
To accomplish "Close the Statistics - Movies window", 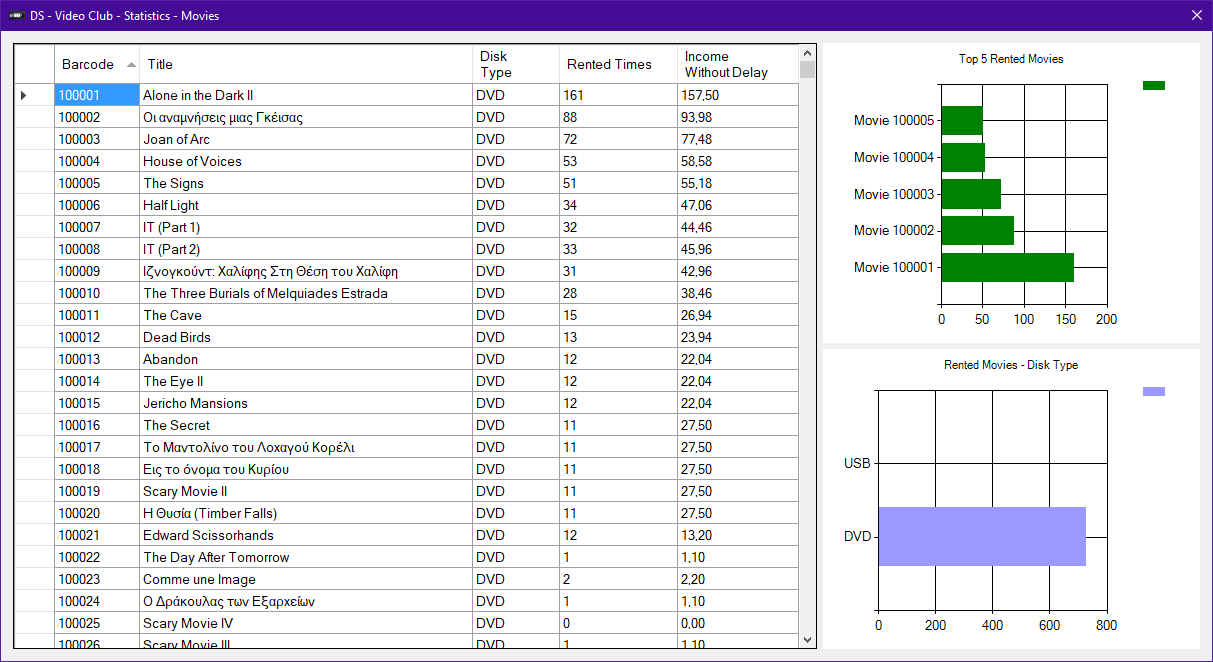I will [x=1197, y=15].
